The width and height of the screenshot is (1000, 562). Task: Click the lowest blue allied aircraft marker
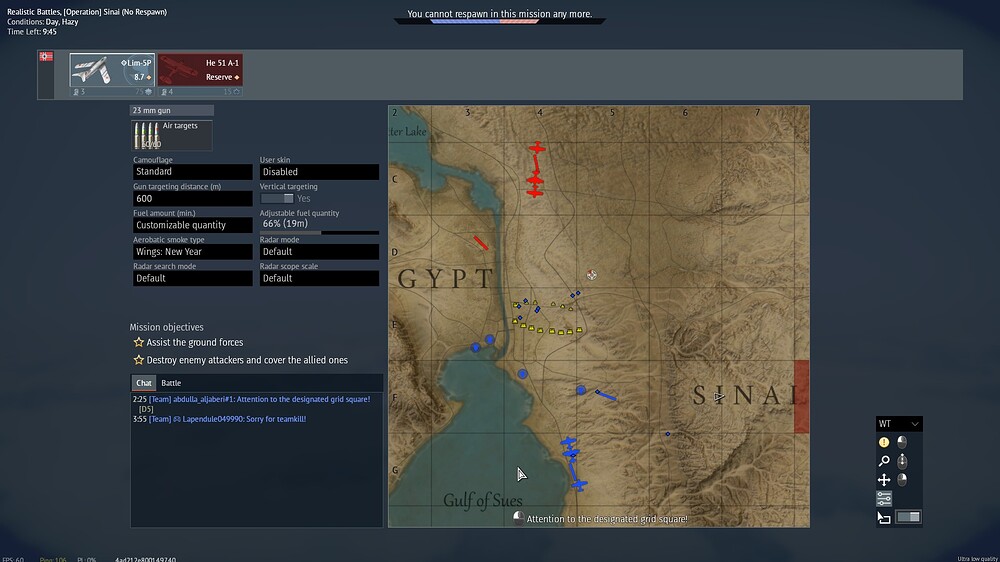coord(578,485)
